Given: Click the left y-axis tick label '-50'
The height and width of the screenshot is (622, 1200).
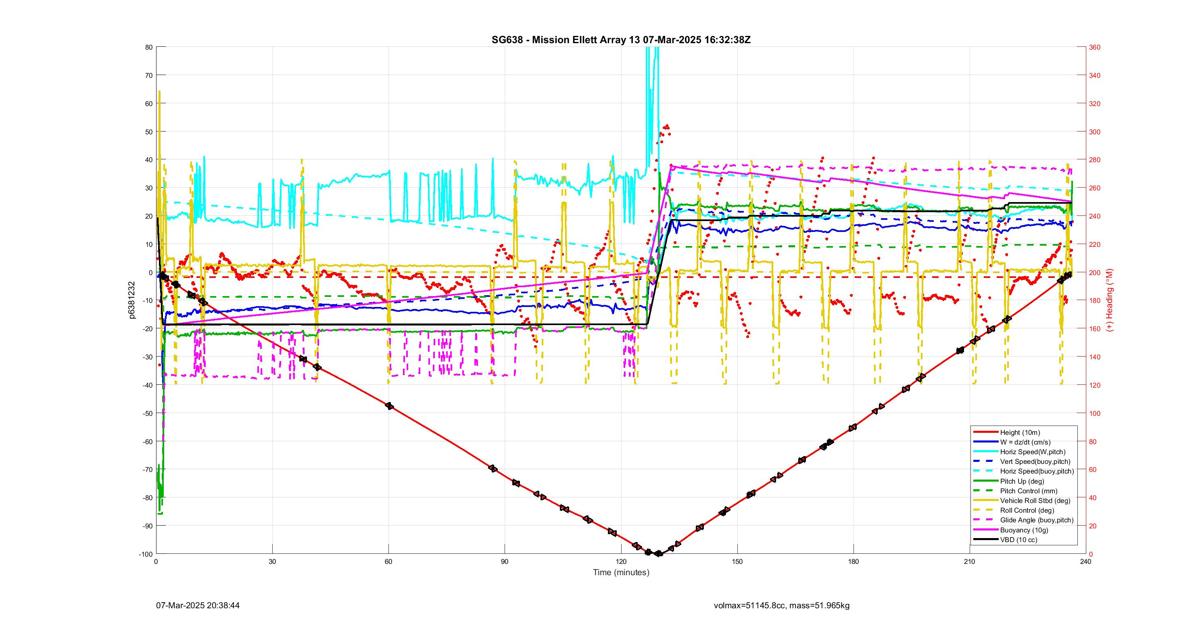Looking at the screenshot, I should (x=147, y=413).
